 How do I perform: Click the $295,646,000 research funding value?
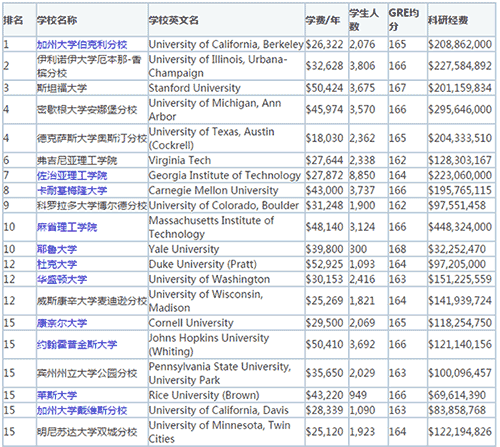click(460, 110)
